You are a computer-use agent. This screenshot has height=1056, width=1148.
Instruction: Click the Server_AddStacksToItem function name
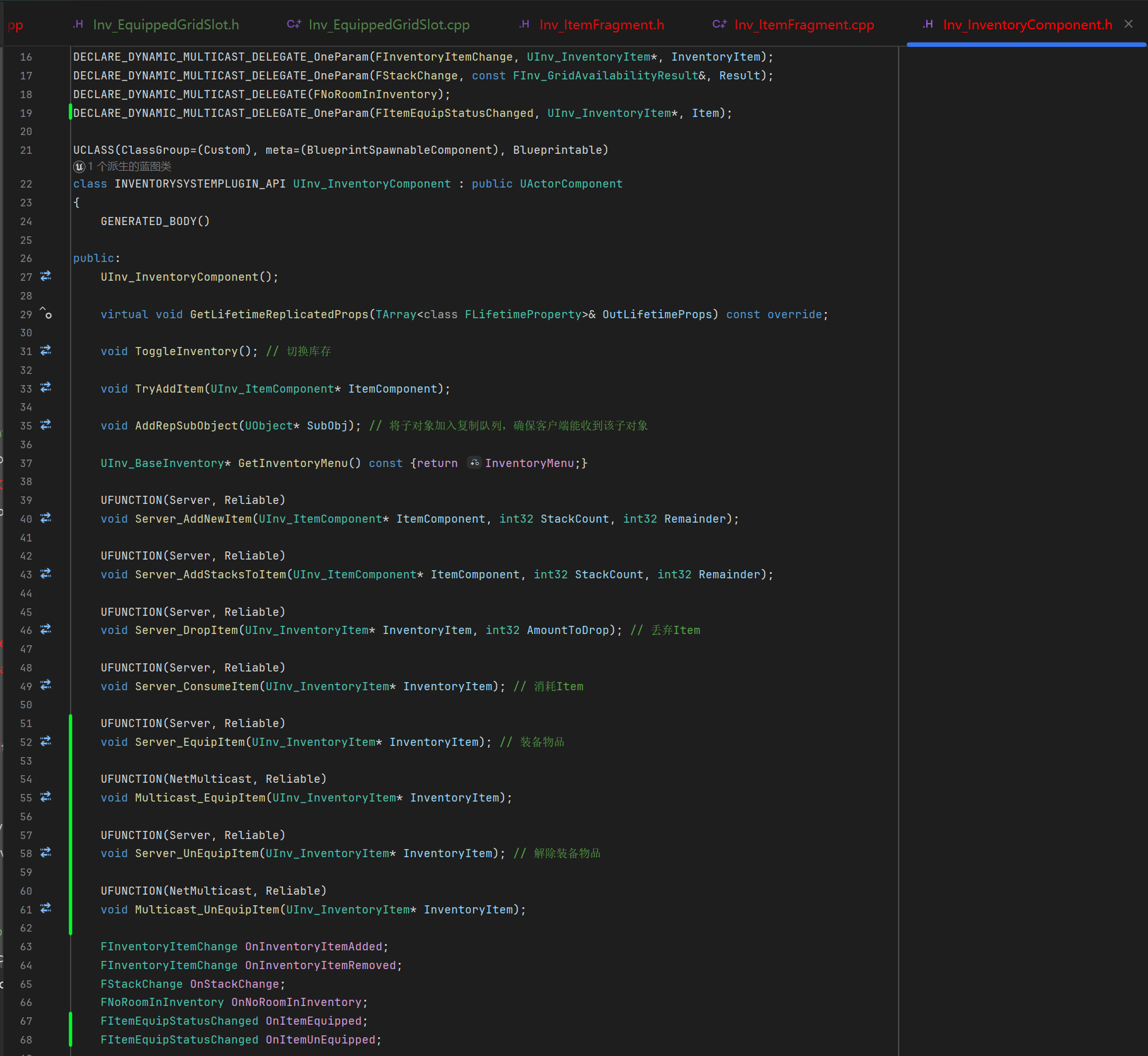click(211, 575)
